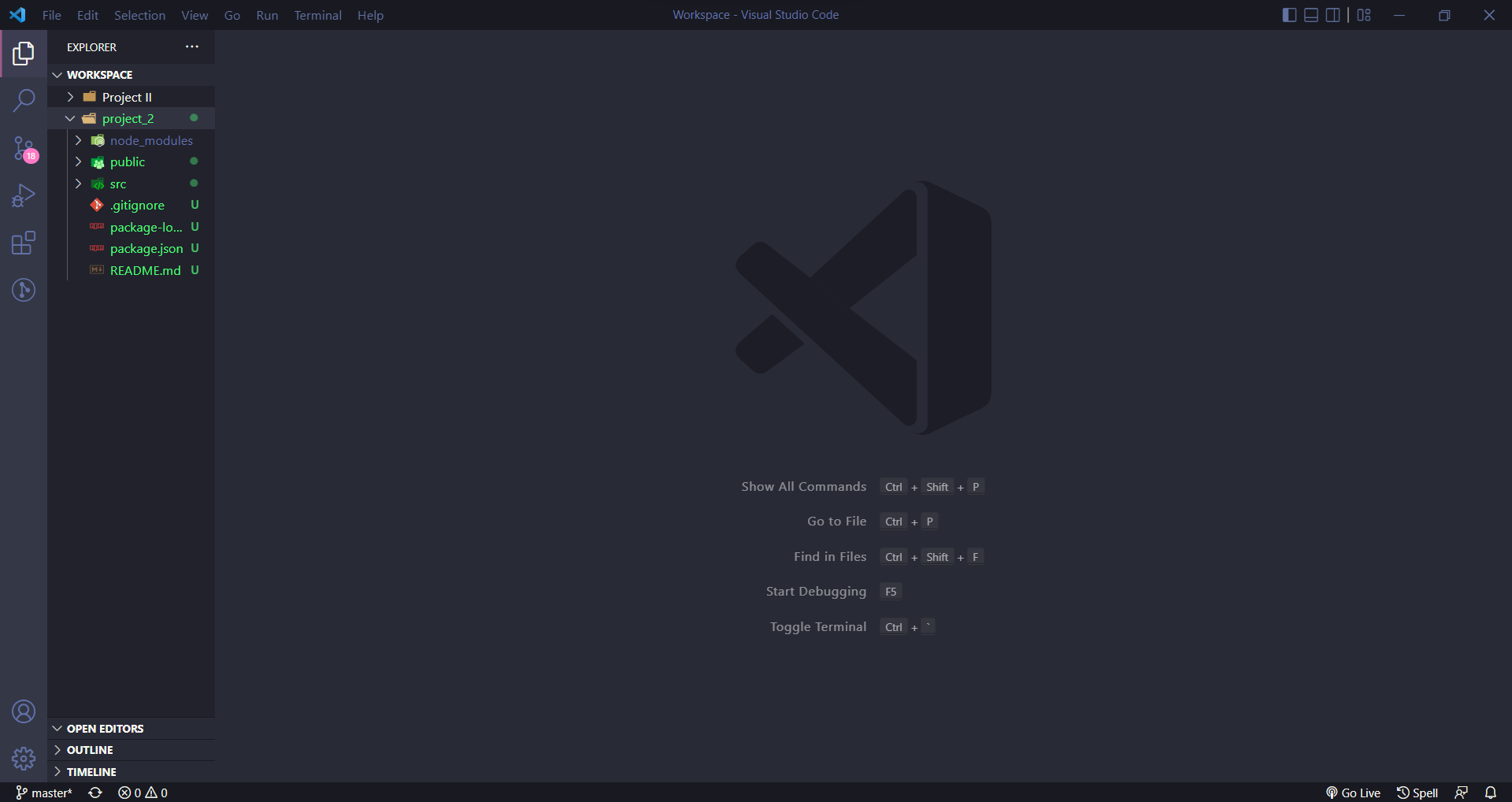Toggle Spell checker in status bar
The image size is (1512, 802).
(x=1417, y=793)
